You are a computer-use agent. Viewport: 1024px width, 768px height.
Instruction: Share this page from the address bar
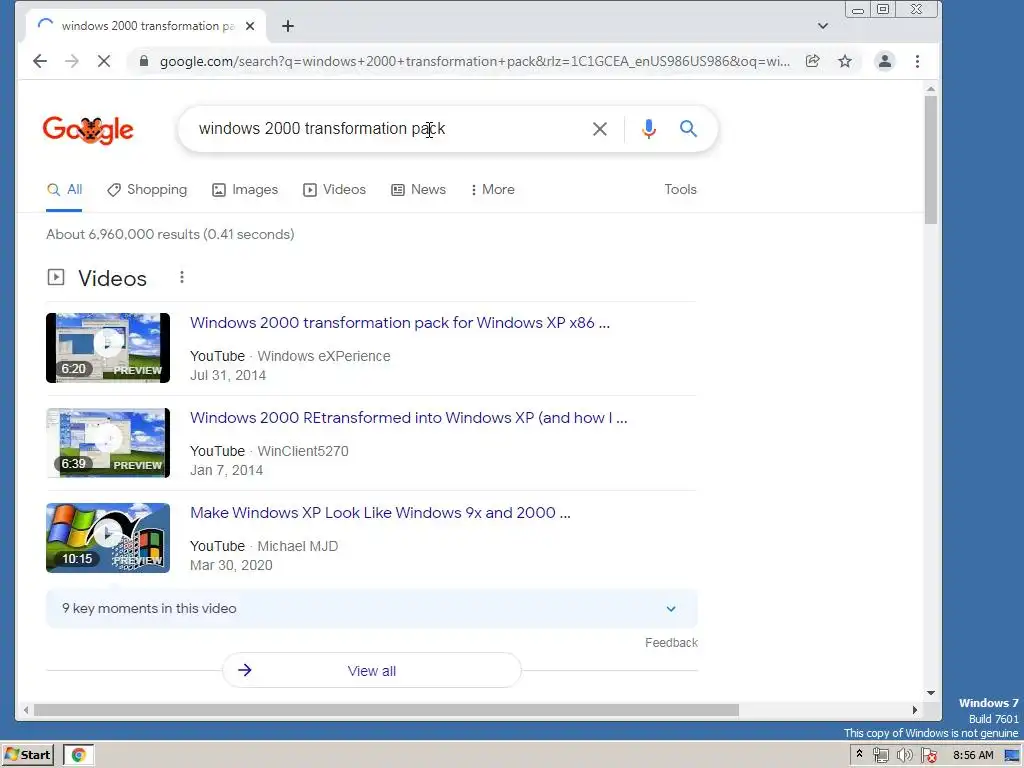[x=812, y=61]
